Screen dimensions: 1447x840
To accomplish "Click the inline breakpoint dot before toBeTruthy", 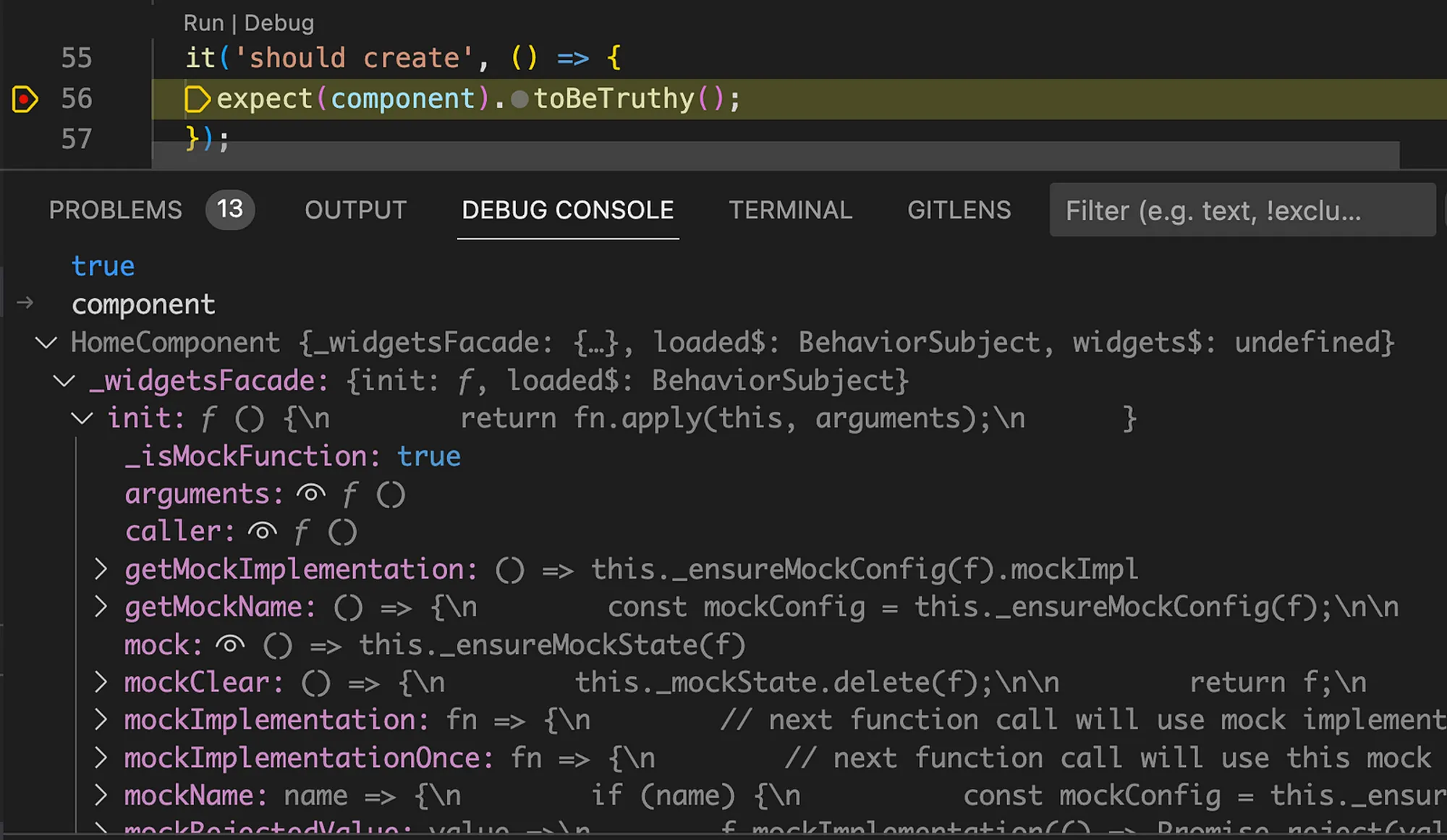I will [x=519, y=100].
